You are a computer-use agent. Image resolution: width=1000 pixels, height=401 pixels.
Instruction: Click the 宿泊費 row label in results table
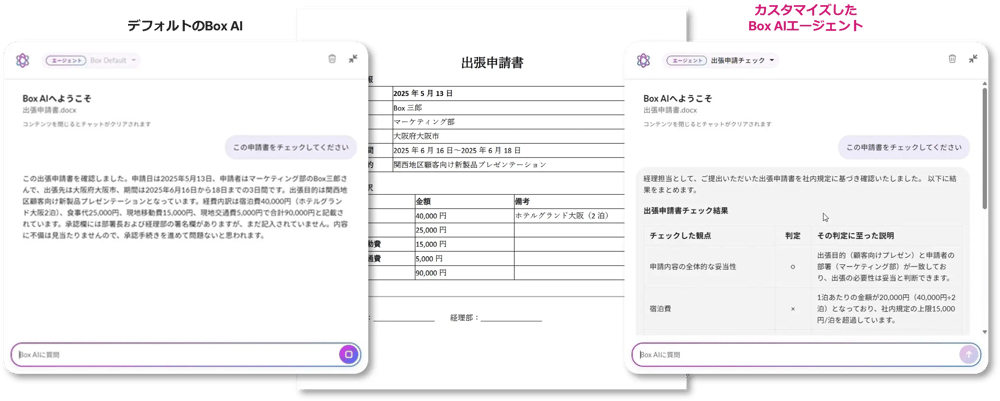(x=661, y=309)
